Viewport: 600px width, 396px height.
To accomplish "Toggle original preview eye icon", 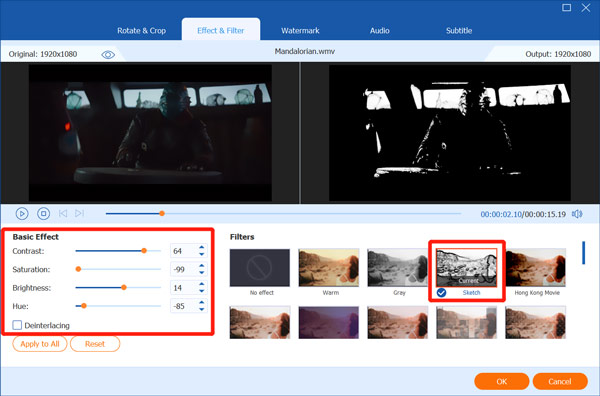I will tap(108, 55).
